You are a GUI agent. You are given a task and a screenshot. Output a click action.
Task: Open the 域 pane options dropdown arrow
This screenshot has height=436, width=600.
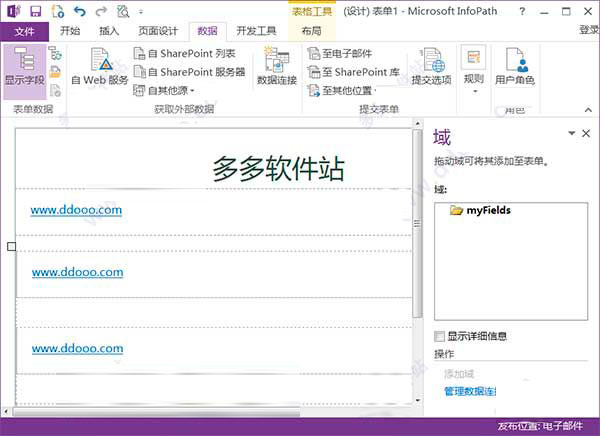(x=571, y=133)
